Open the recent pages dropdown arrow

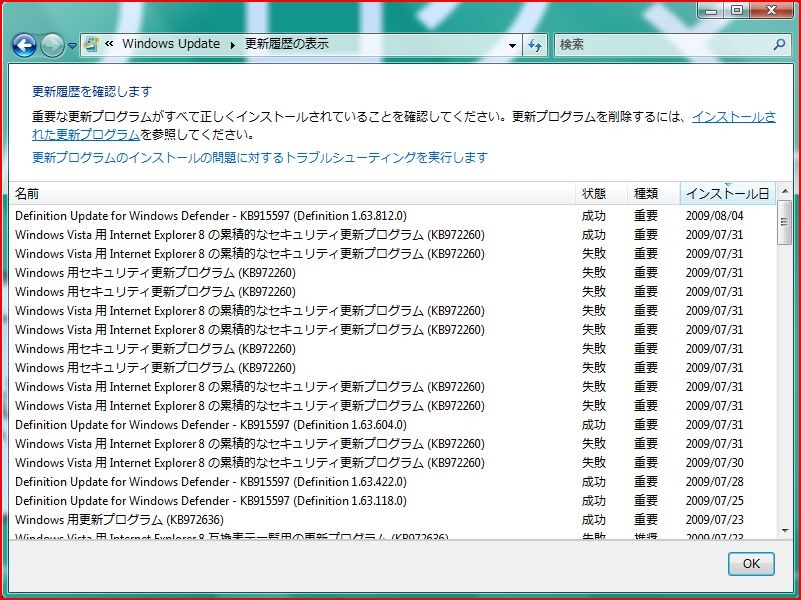[72, 46]
